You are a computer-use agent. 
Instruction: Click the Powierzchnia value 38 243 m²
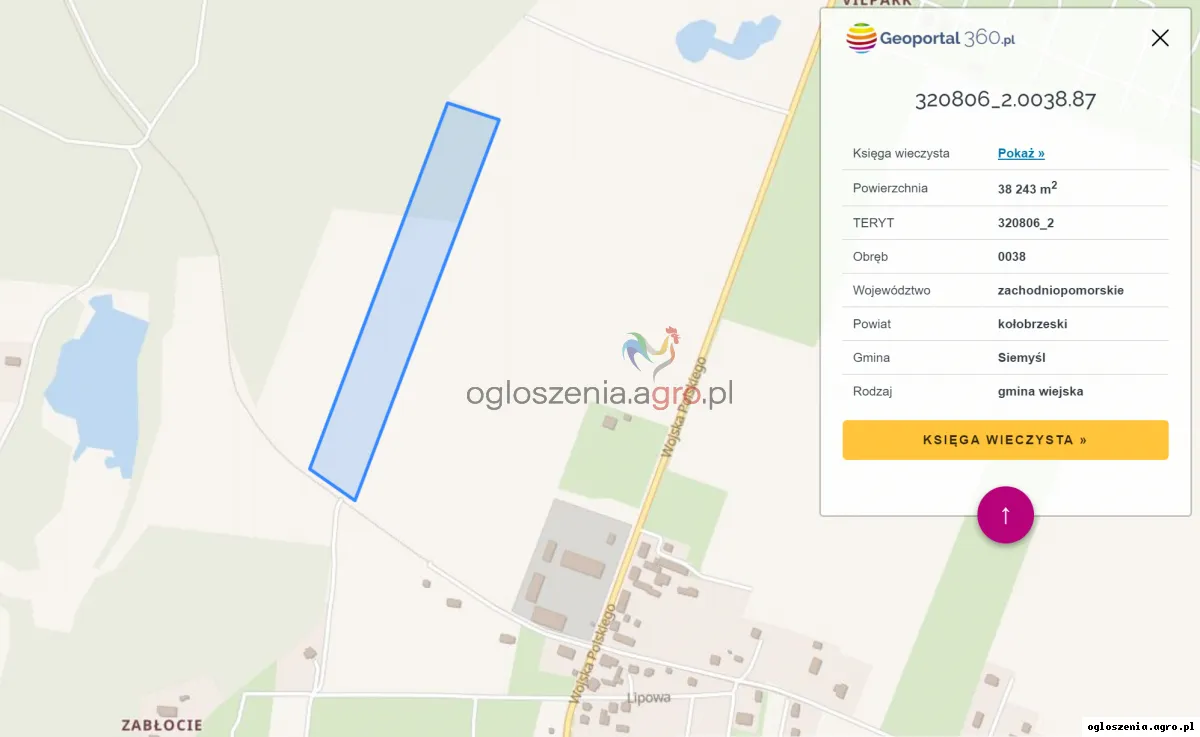point(1028,188)
